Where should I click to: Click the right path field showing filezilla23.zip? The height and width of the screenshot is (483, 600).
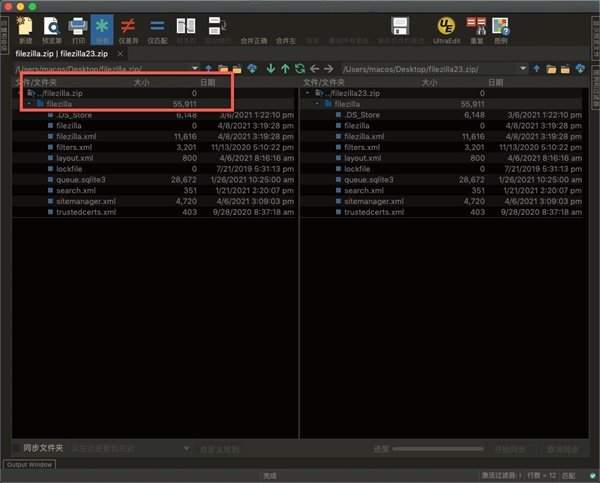(430, 69)
